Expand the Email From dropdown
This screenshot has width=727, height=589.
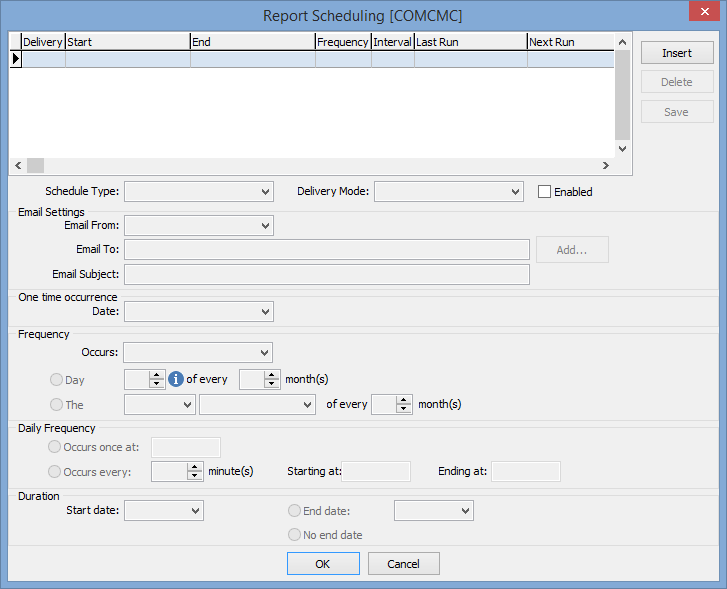click(199, 225)
